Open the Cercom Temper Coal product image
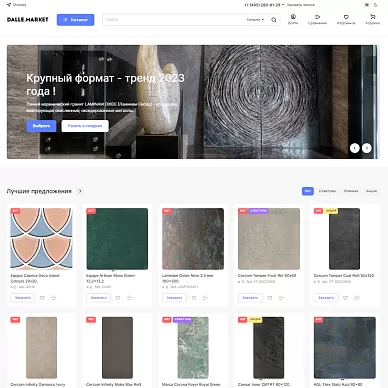Image resolution: width=388 pixels, height=388 pixels. 345,239
